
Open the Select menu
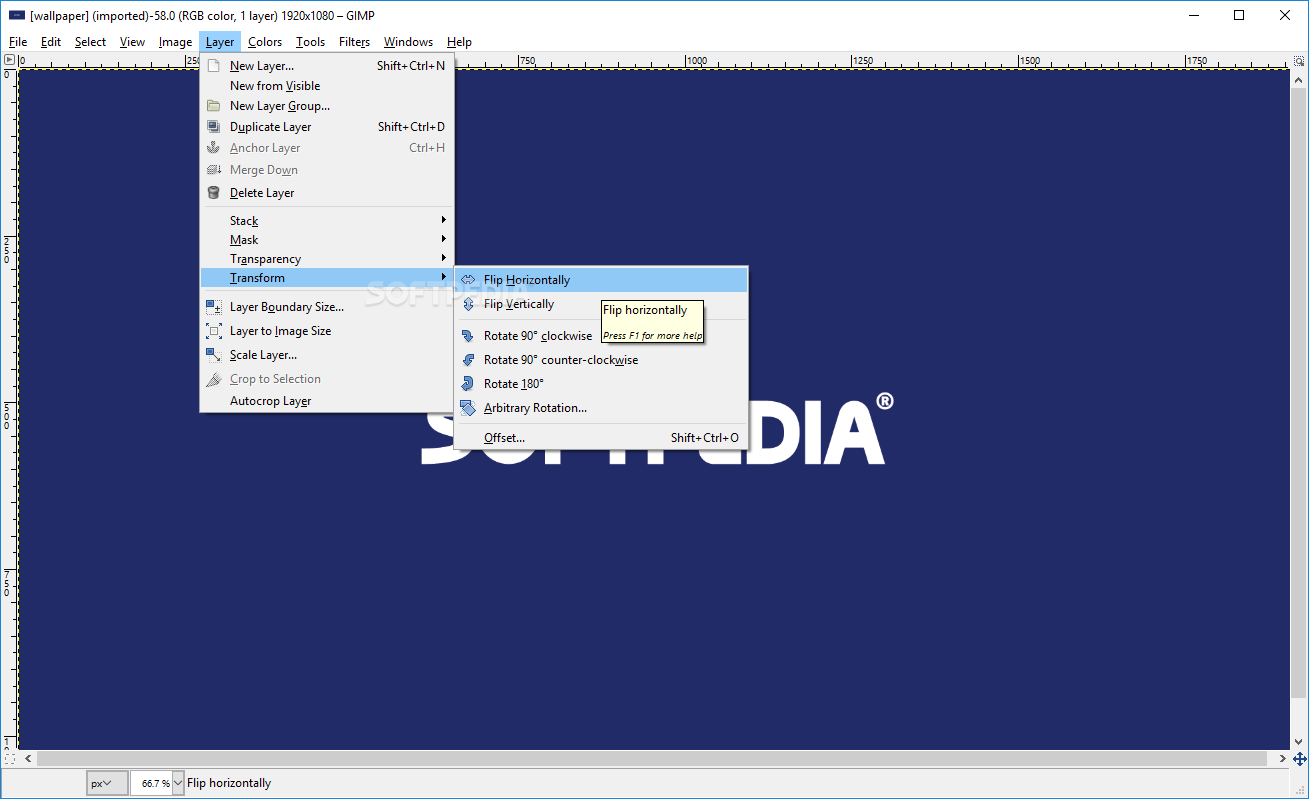(90, 42)
